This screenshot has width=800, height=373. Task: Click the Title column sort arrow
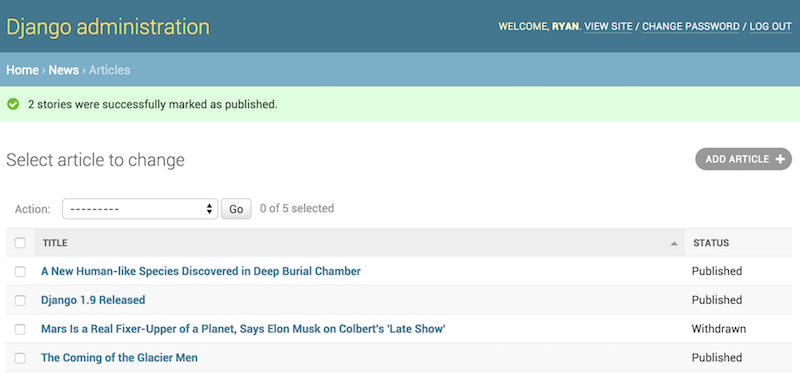674,244
